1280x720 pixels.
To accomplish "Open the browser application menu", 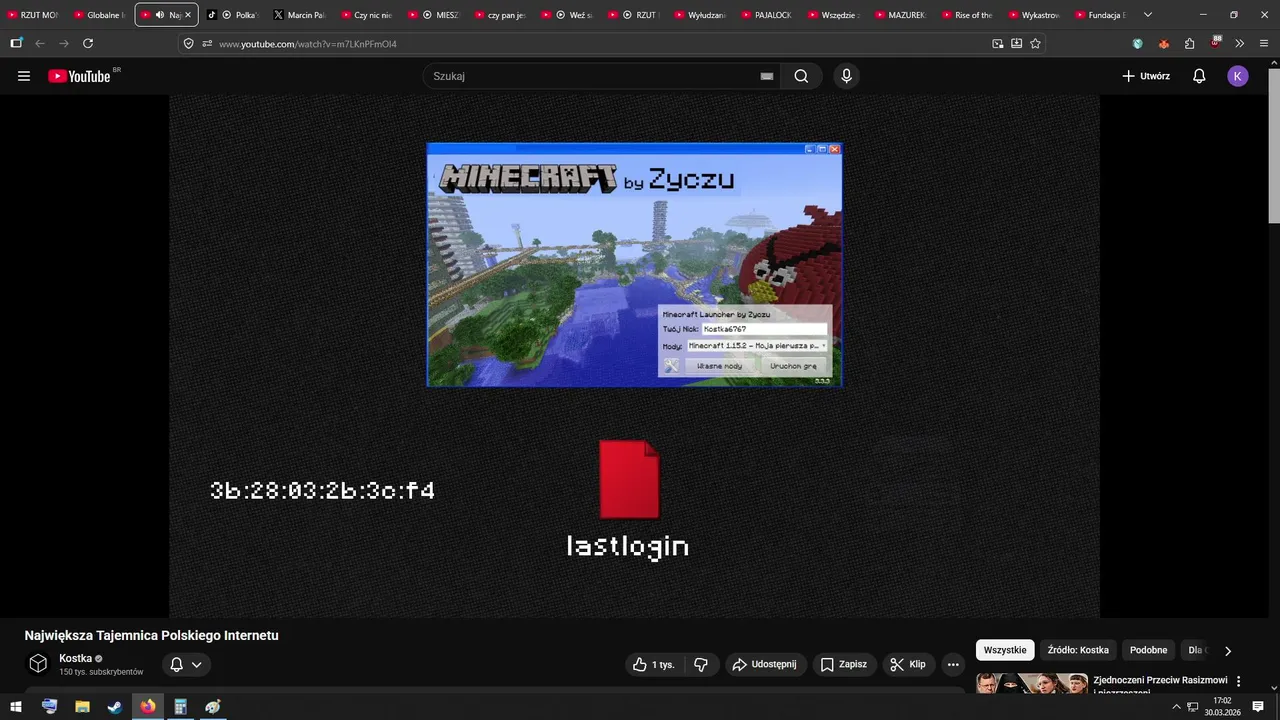I will tap(1263, 44).
